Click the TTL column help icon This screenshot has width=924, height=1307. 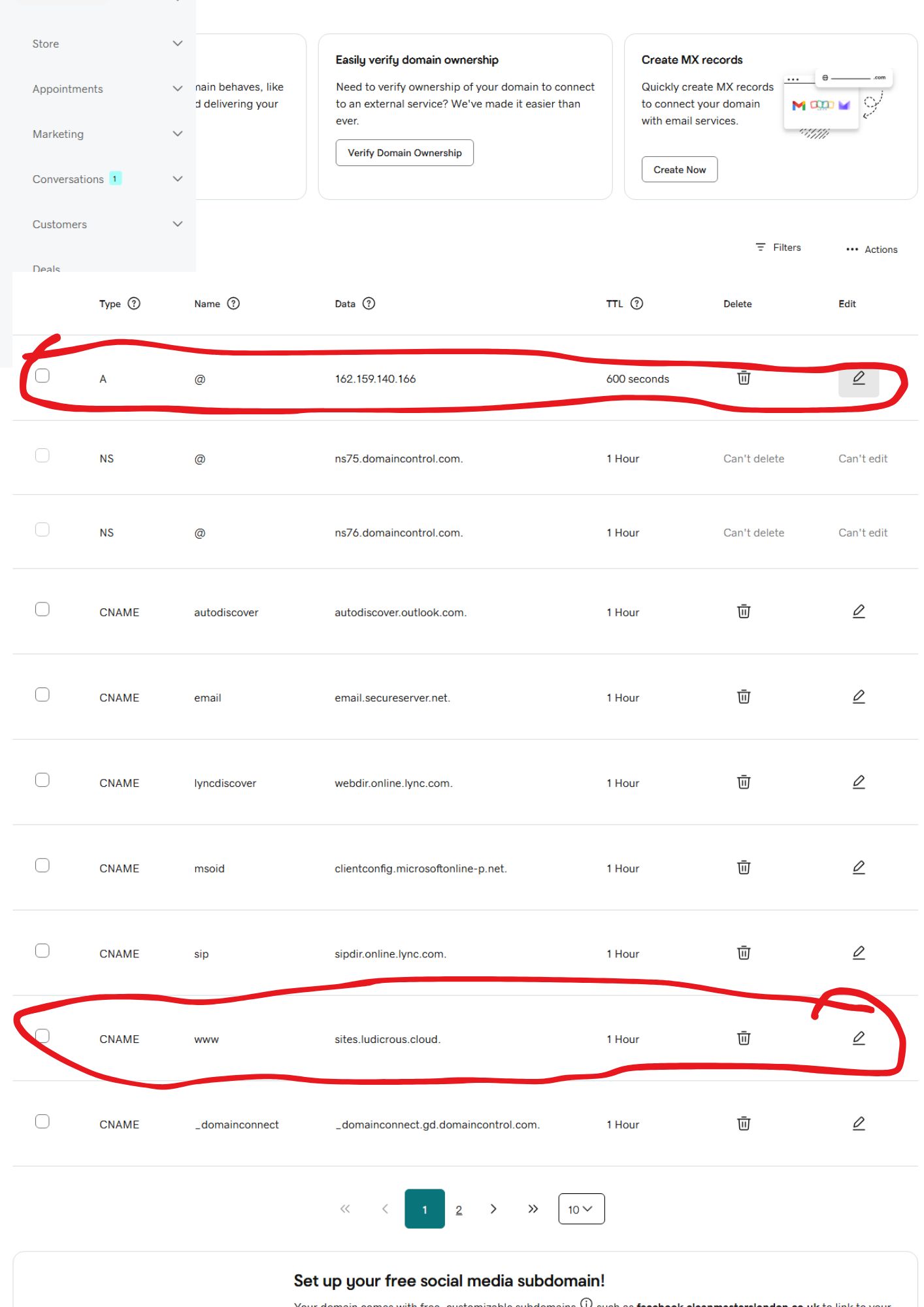[x=636, y=303]
